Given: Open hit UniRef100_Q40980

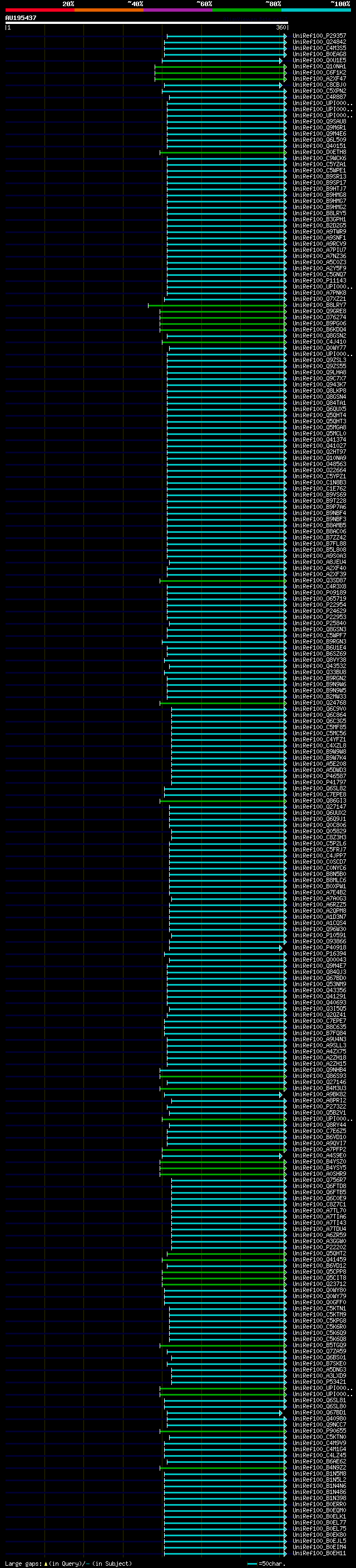Looking at the screenshot, I should click(319, 1418).
